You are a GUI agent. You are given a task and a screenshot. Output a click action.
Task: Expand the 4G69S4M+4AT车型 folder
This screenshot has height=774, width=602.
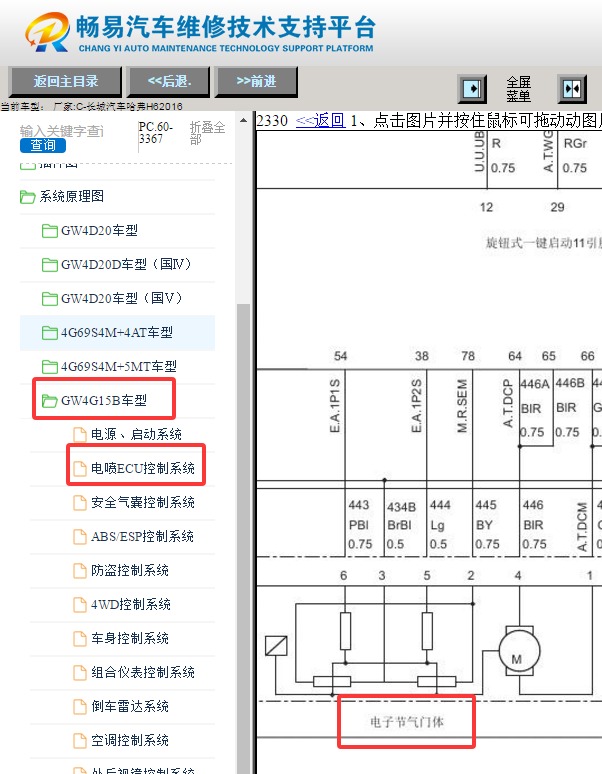(117, 332)
